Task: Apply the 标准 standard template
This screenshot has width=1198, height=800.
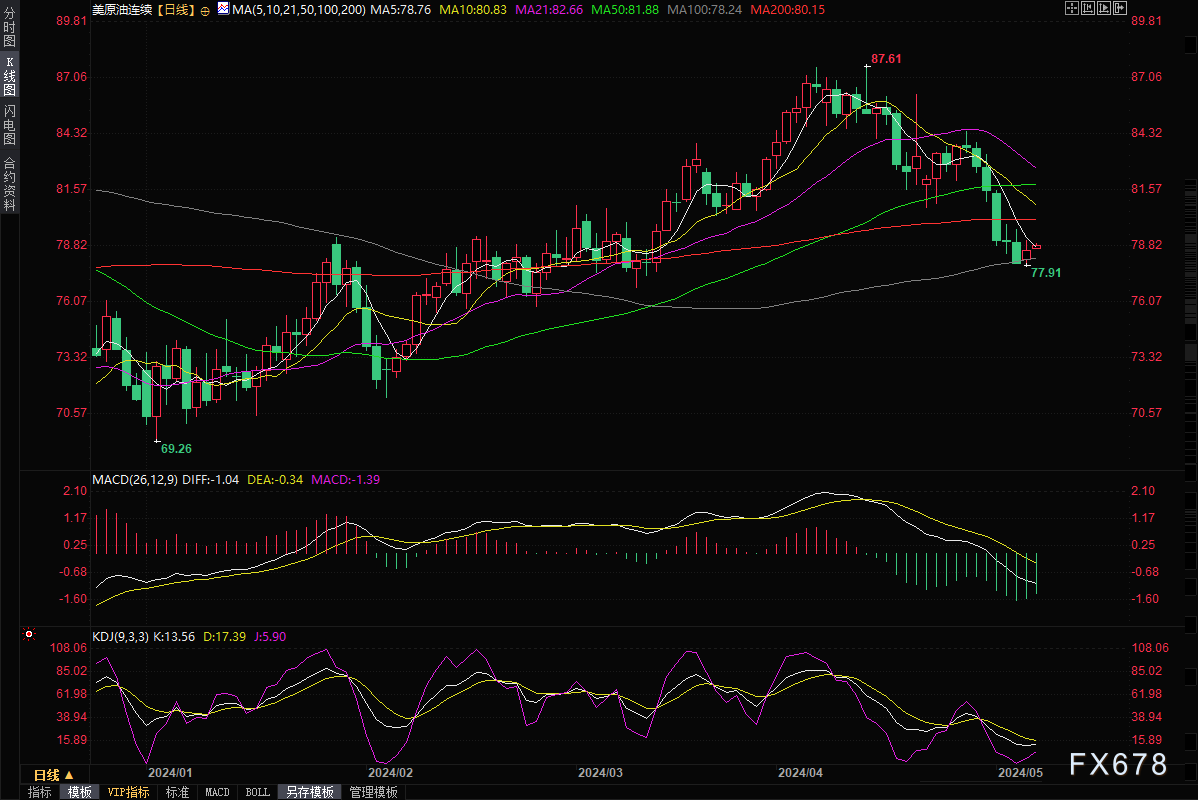Action: point(177,792)
